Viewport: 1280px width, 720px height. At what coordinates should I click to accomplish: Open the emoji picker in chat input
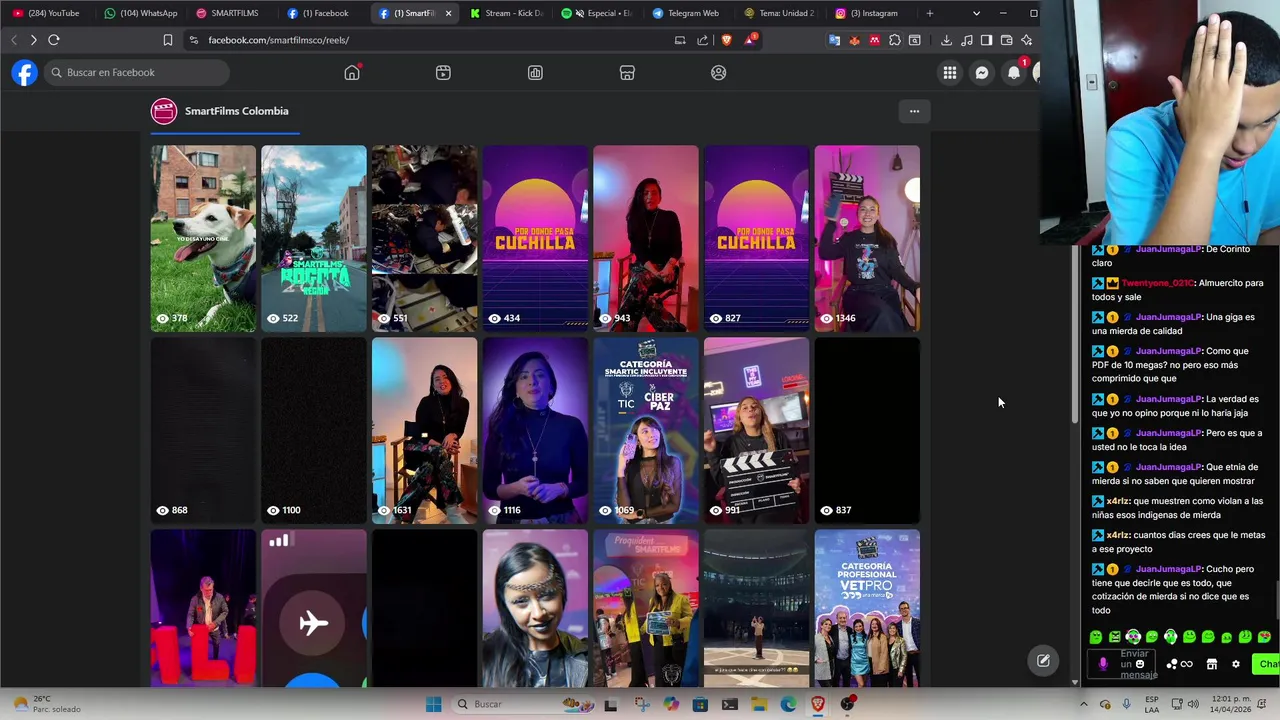tap(1139, 664)
